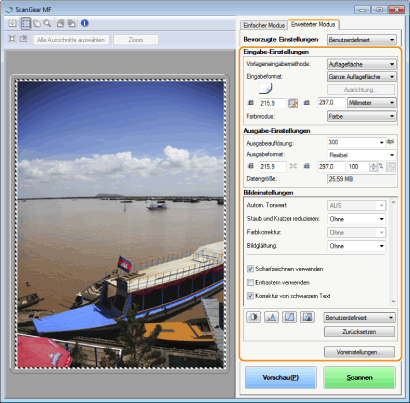Select the hand move image tool
Image resolution: width=410 pixels, height=403 pixels.
pyautogui.click(x=37, y=23)
